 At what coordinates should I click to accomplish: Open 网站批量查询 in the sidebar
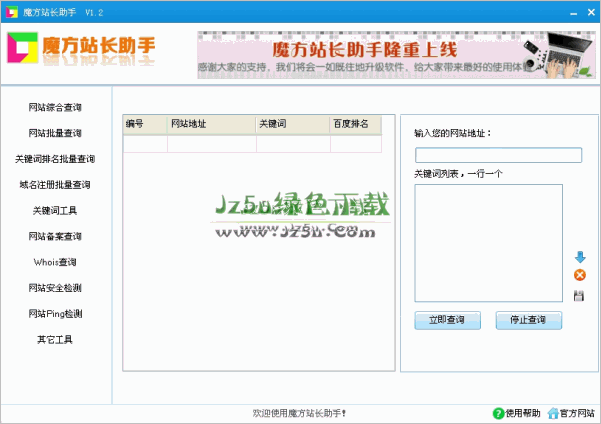(x=55, y=133)
